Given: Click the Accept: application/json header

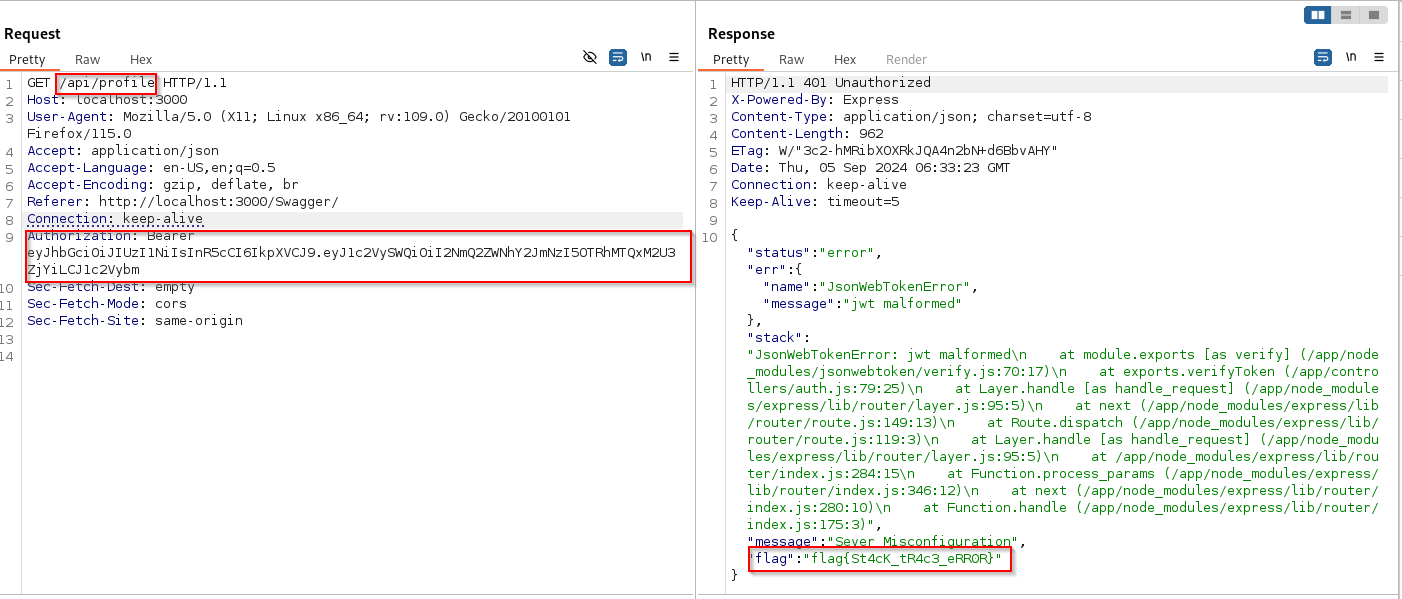Looking at the screenshot, I should pyautogui.click(x=123, y=151).
